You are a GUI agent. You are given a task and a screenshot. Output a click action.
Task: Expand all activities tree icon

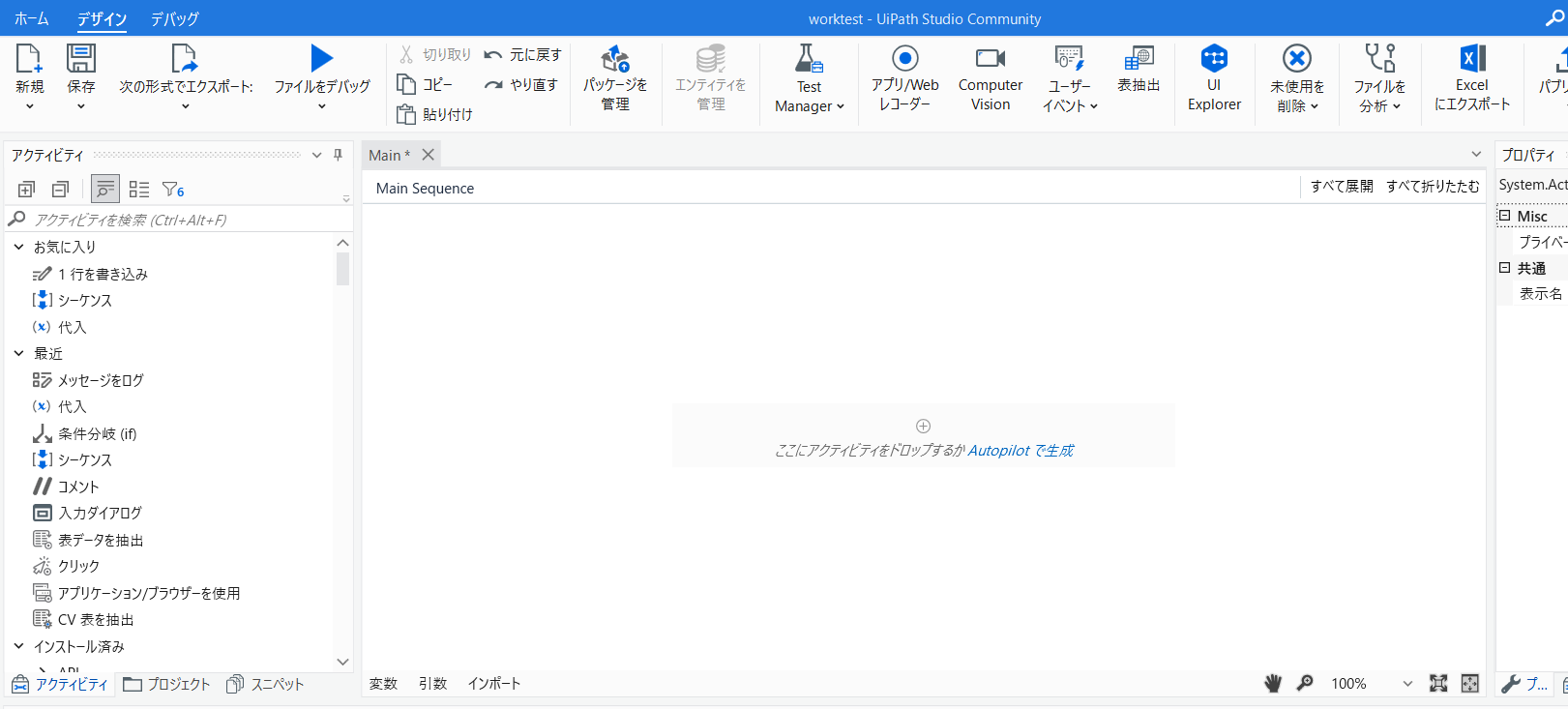(x=26, y=190)
